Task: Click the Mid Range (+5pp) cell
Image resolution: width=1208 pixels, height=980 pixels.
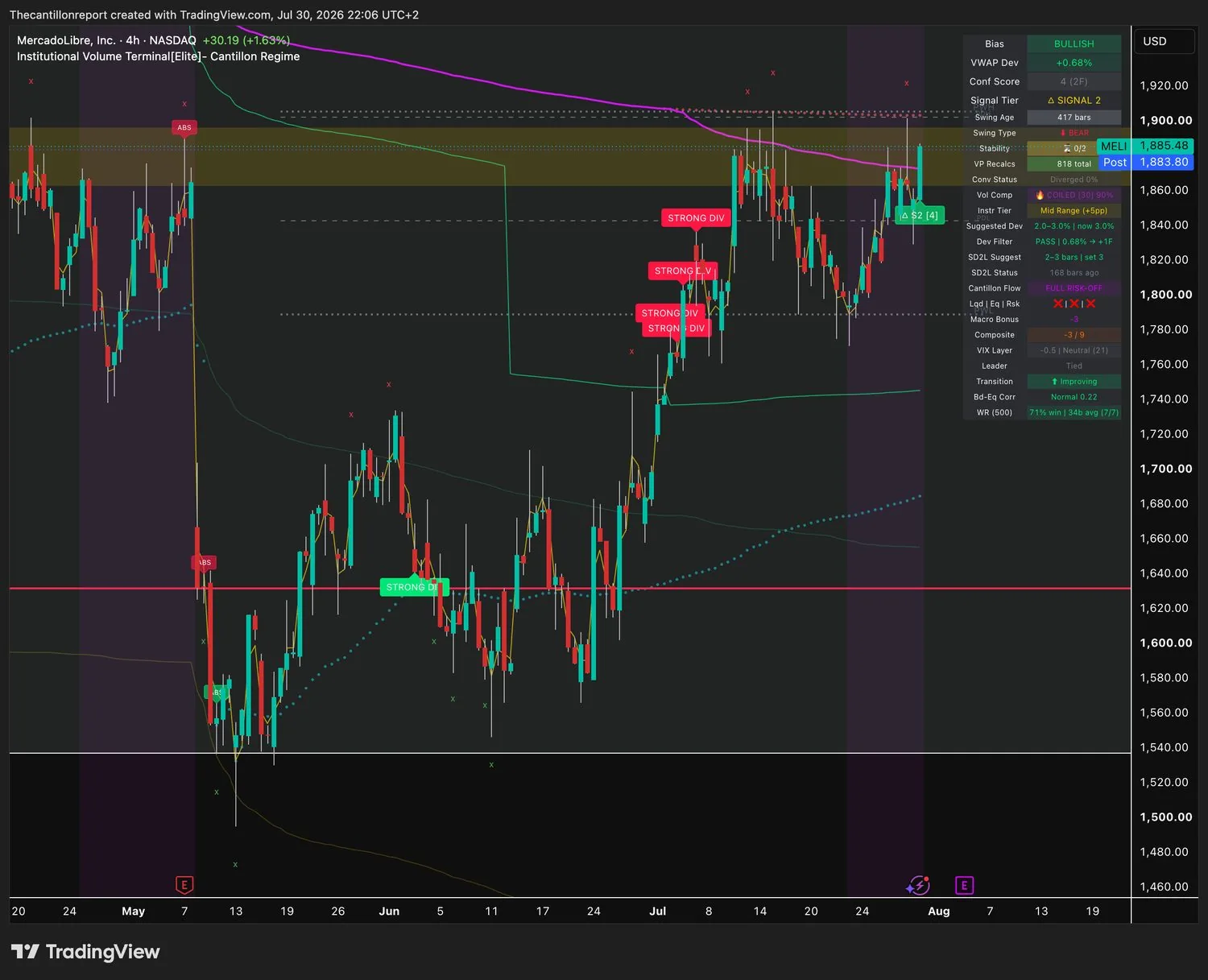Action: [1074, 210]
